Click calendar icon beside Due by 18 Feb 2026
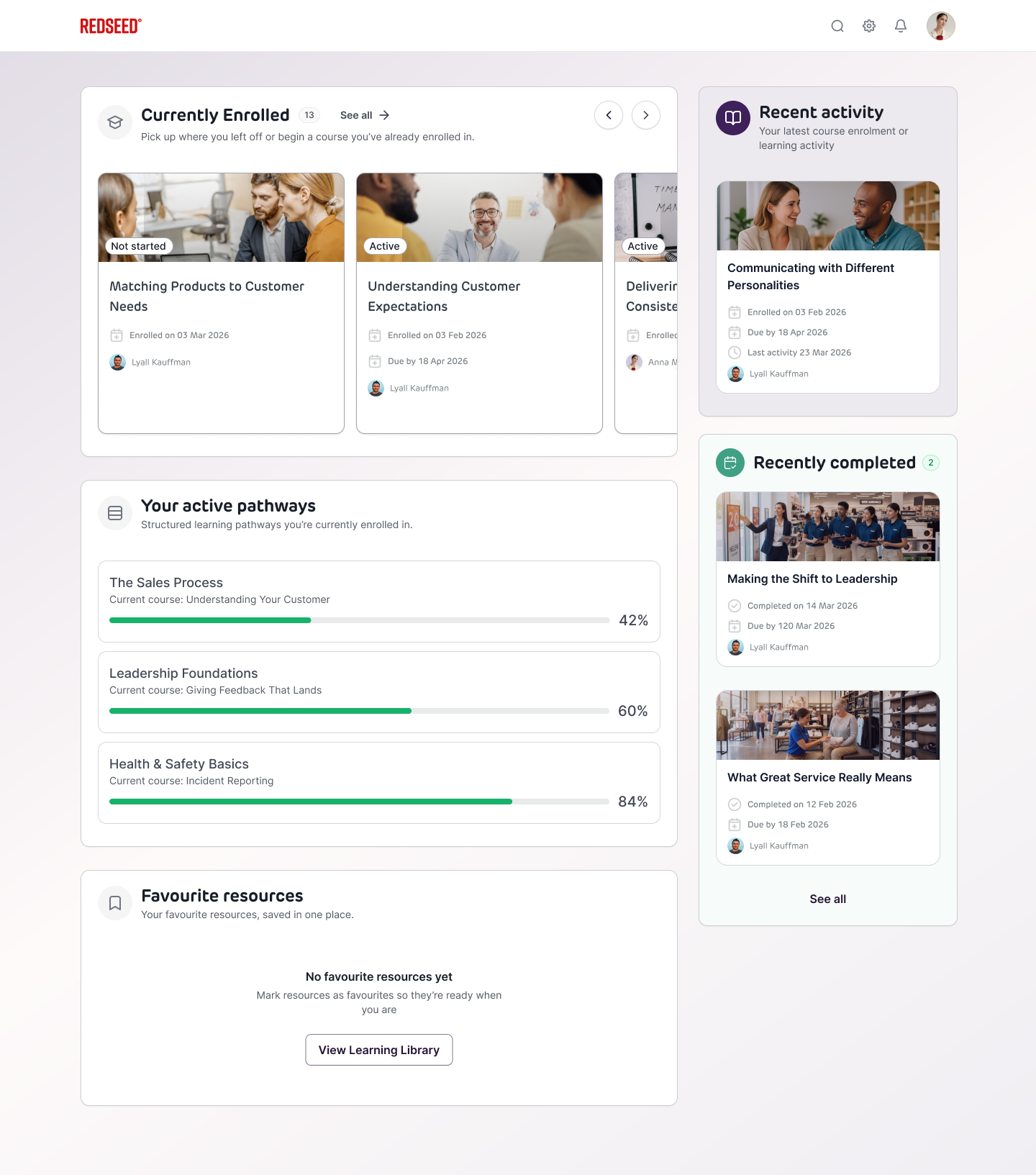The width and height of the screenshot is (1036, 1175). point(735,825)
